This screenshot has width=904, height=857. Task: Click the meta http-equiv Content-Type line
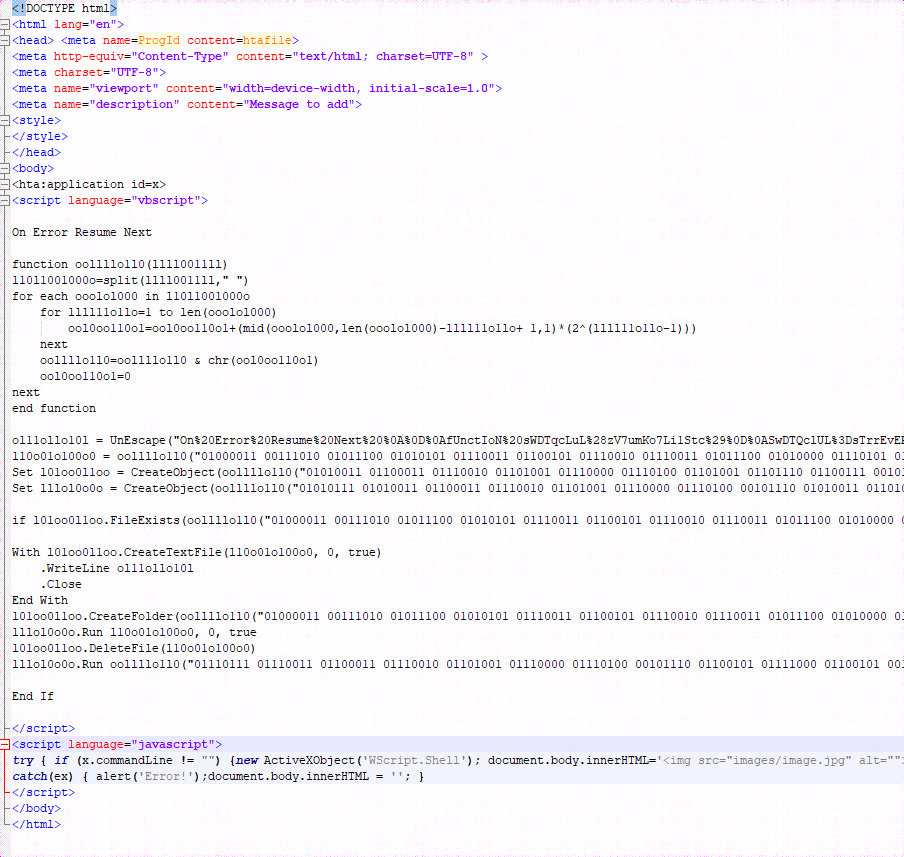click(250, 57)
